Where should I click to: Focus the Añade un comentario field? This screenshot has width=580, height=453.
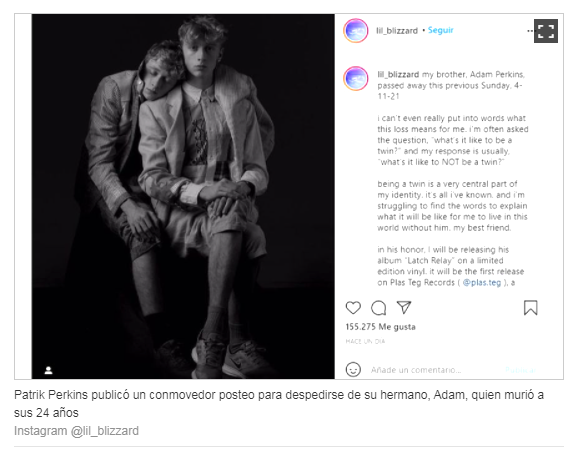pos(435,370)
